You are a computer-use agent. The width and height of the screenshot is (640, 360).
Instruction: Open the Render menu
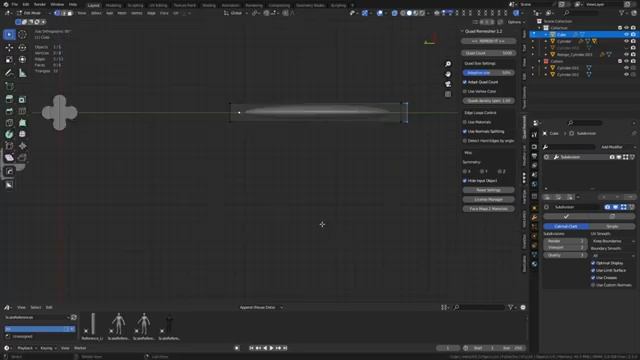pyautogui.click(x=40, y=4)
